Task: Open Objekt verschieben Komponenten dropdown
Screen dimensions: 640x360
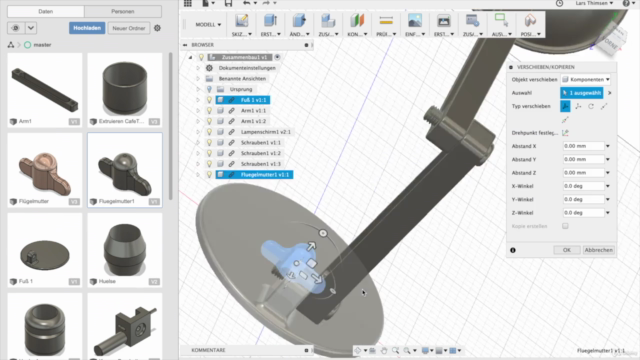Action: click(x=586, y=79)
